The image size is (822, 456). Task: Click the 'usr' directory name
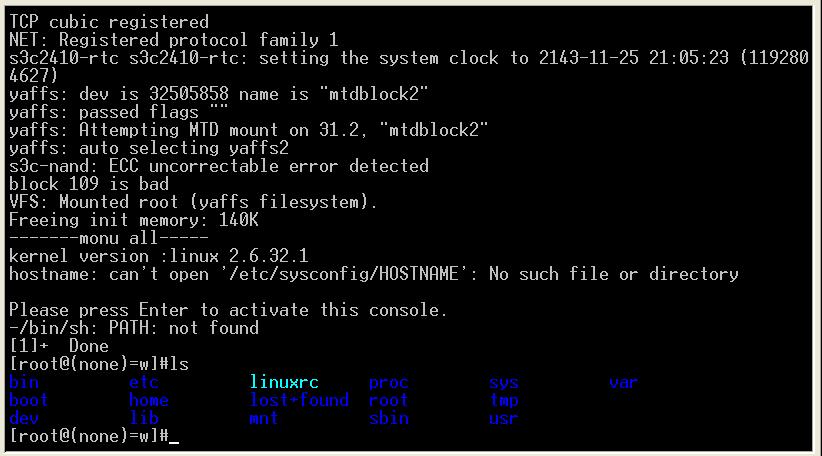tap(503, 418)
